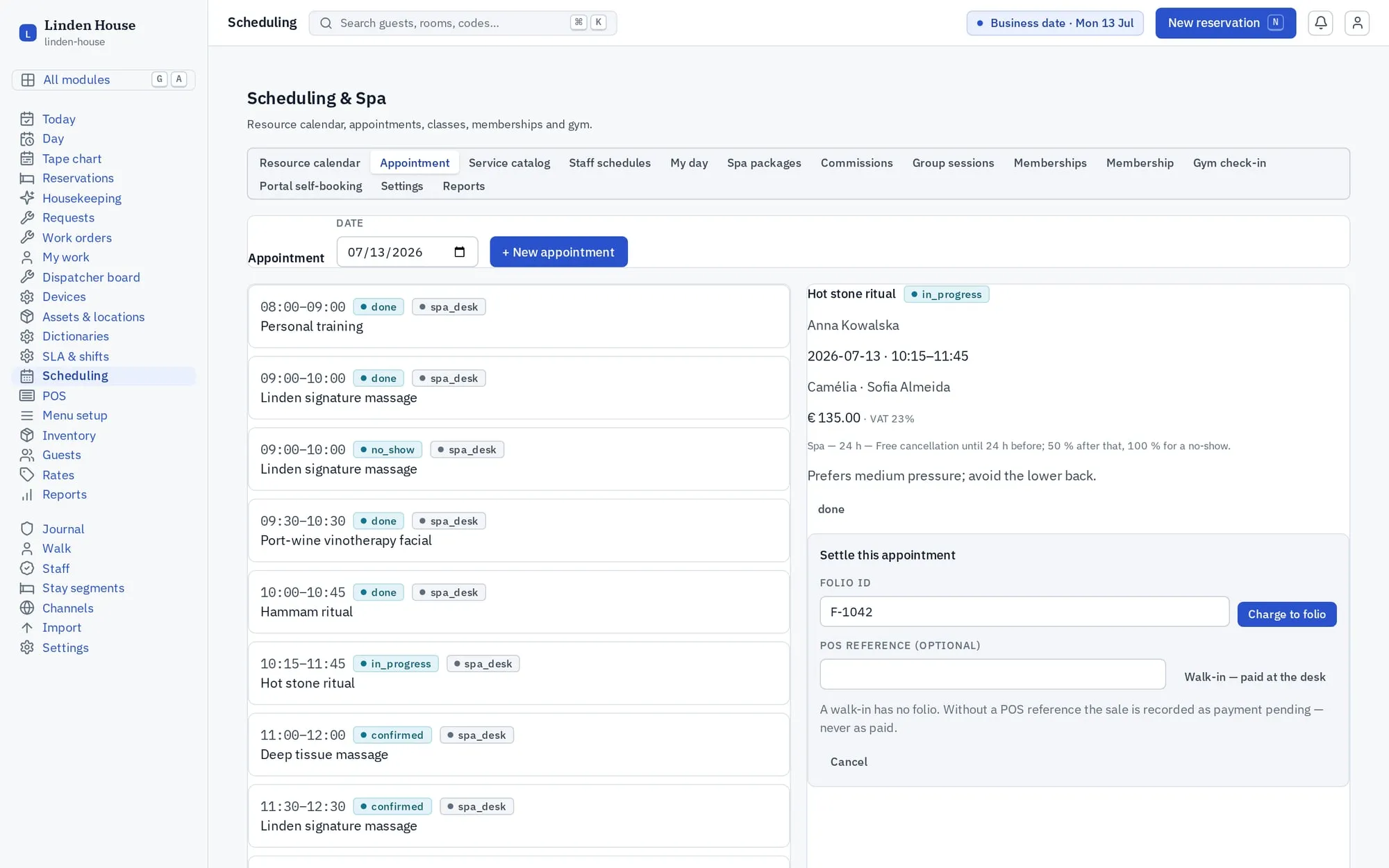This screenshot has width=1389, height=868.
Task: Click the All modules grid icon
Action: click(28, 80)
